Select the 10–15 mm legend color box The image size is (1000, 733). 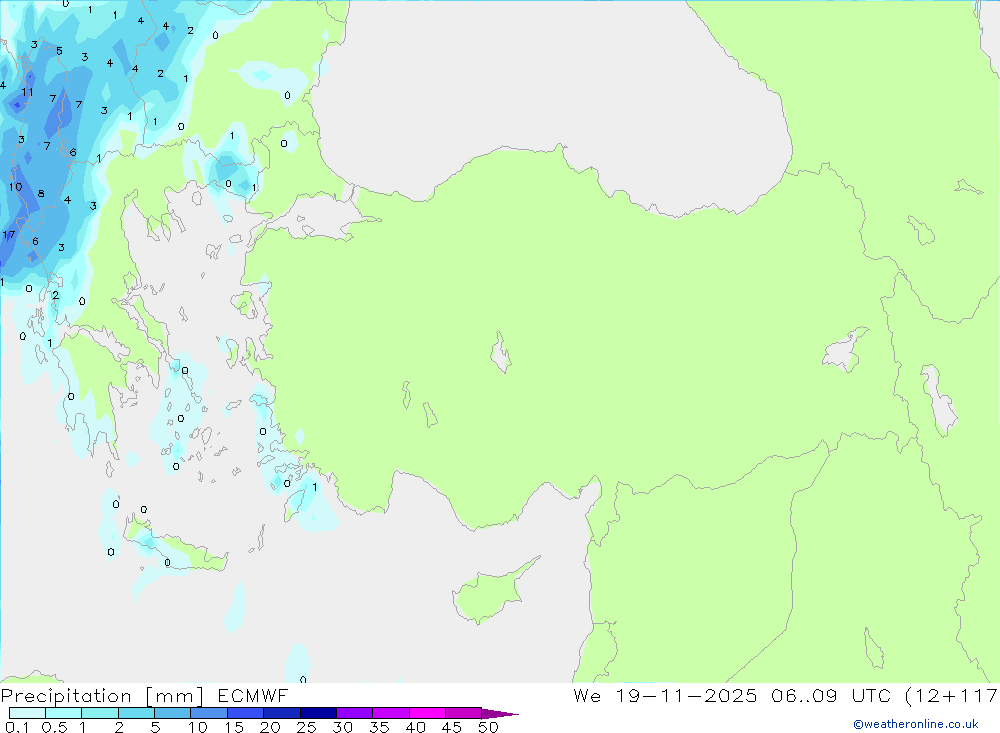(209, 713)
